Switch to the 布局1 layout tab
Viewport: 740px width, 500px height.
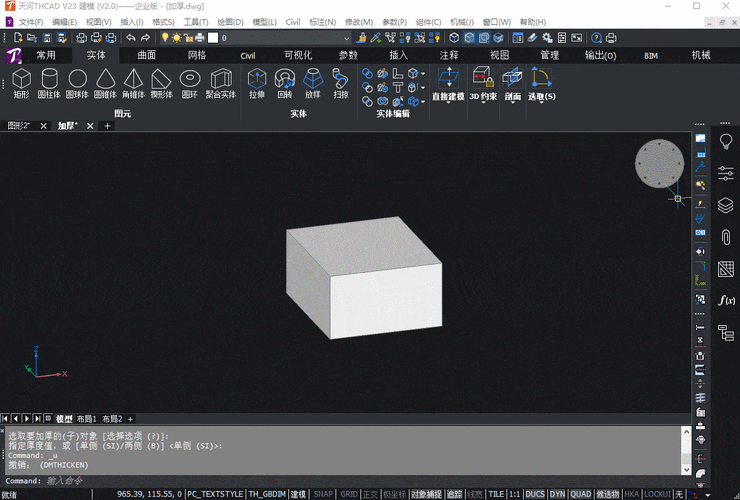tap(87, 418)
